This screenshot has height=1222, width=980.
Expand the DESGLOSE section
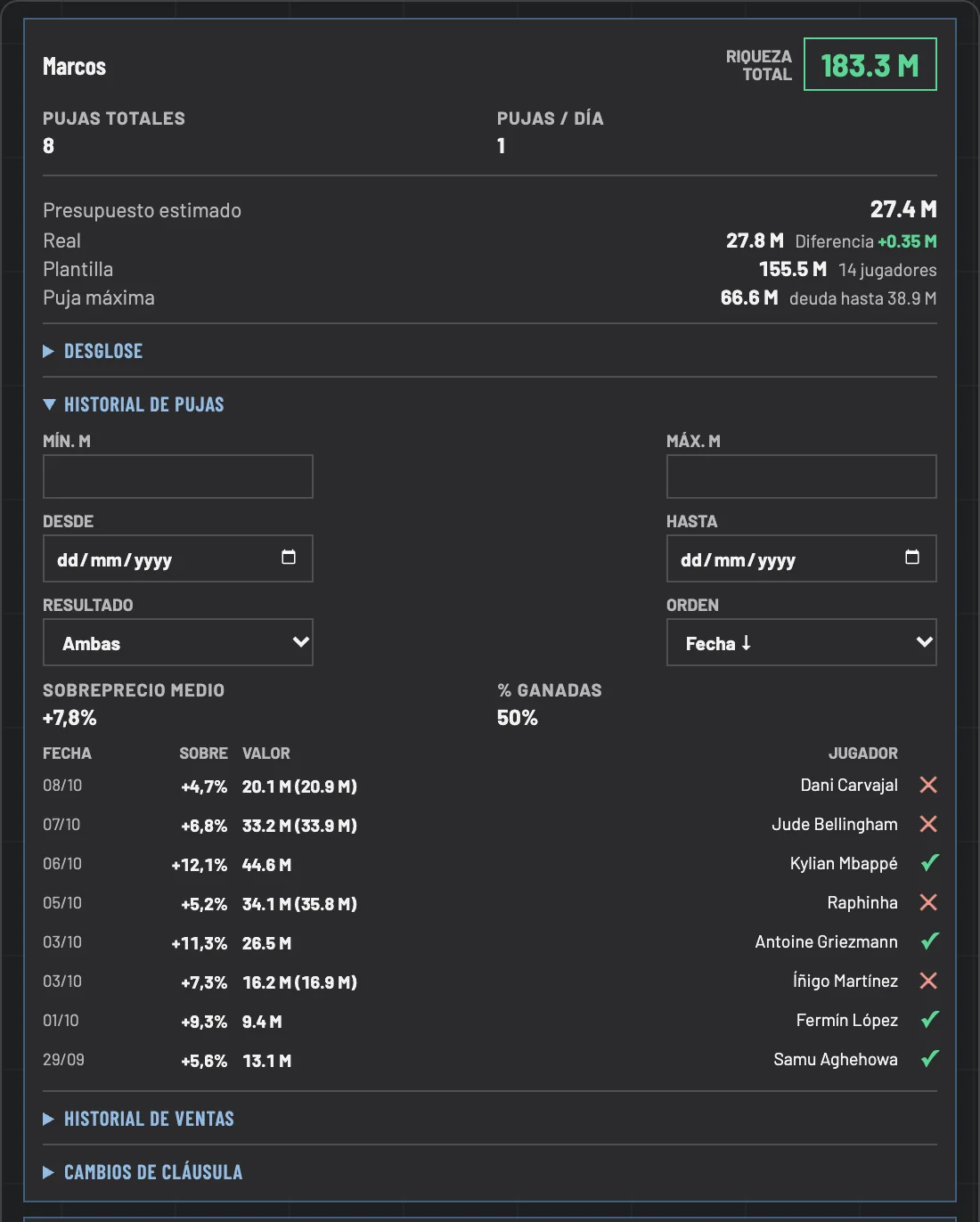(93, 351)
